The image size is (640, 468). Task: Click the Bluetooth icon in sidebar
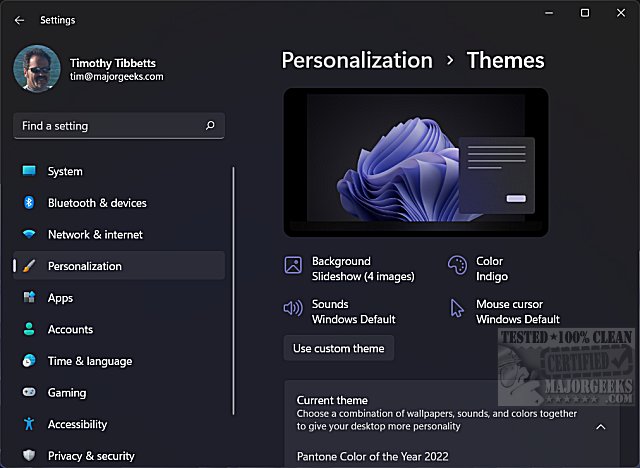tap(29, 202)
